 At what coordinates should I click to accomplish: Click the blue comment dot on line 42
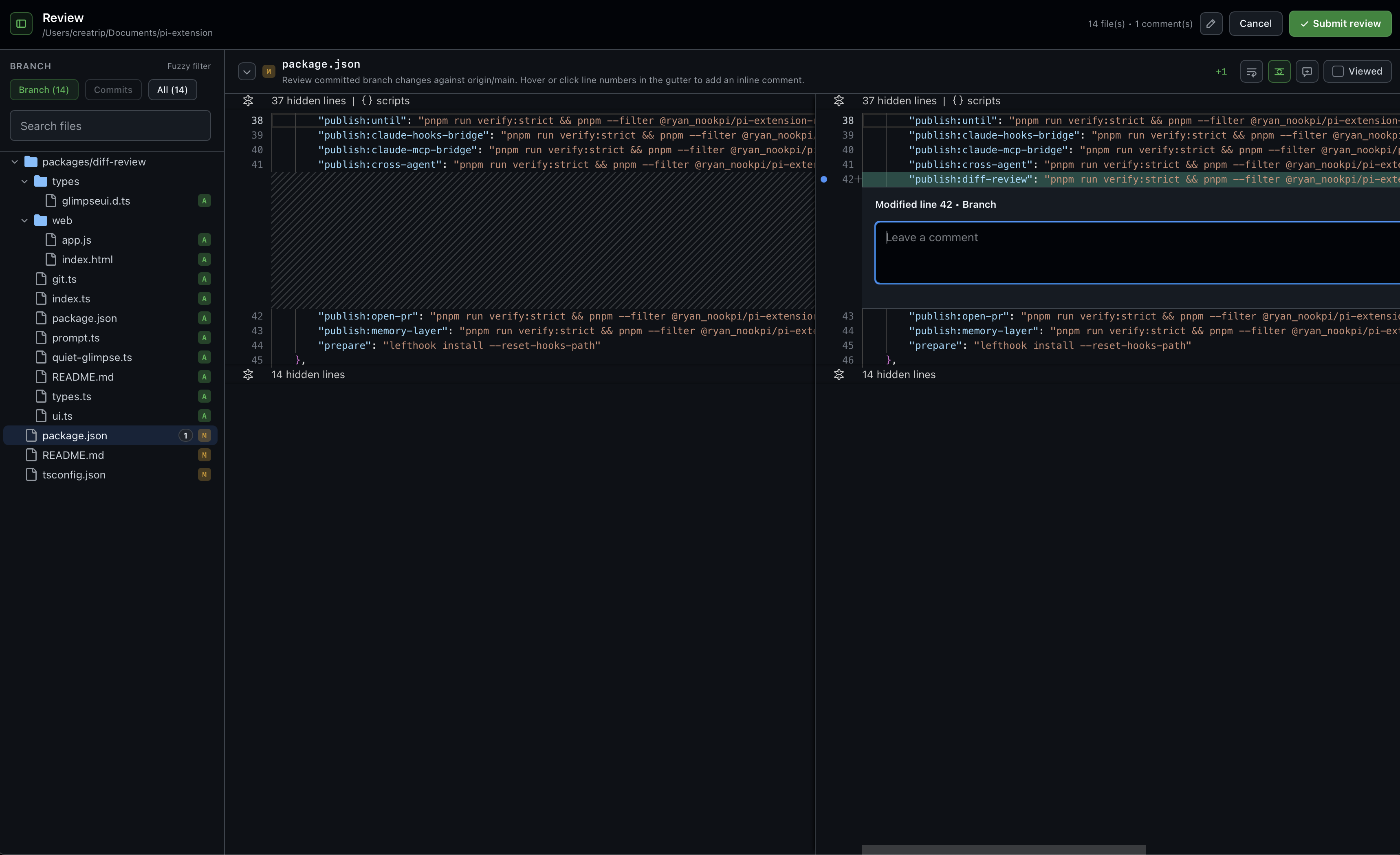(824, 180)
